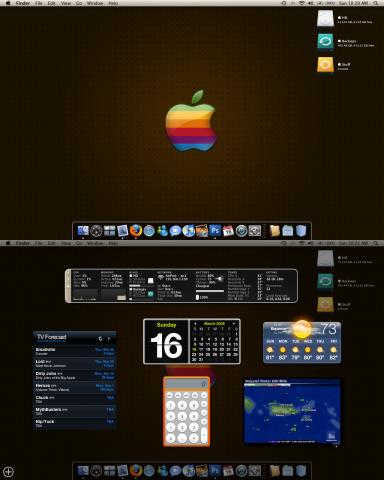Select Heroes in TV Forecast list

tap(75, 387)
